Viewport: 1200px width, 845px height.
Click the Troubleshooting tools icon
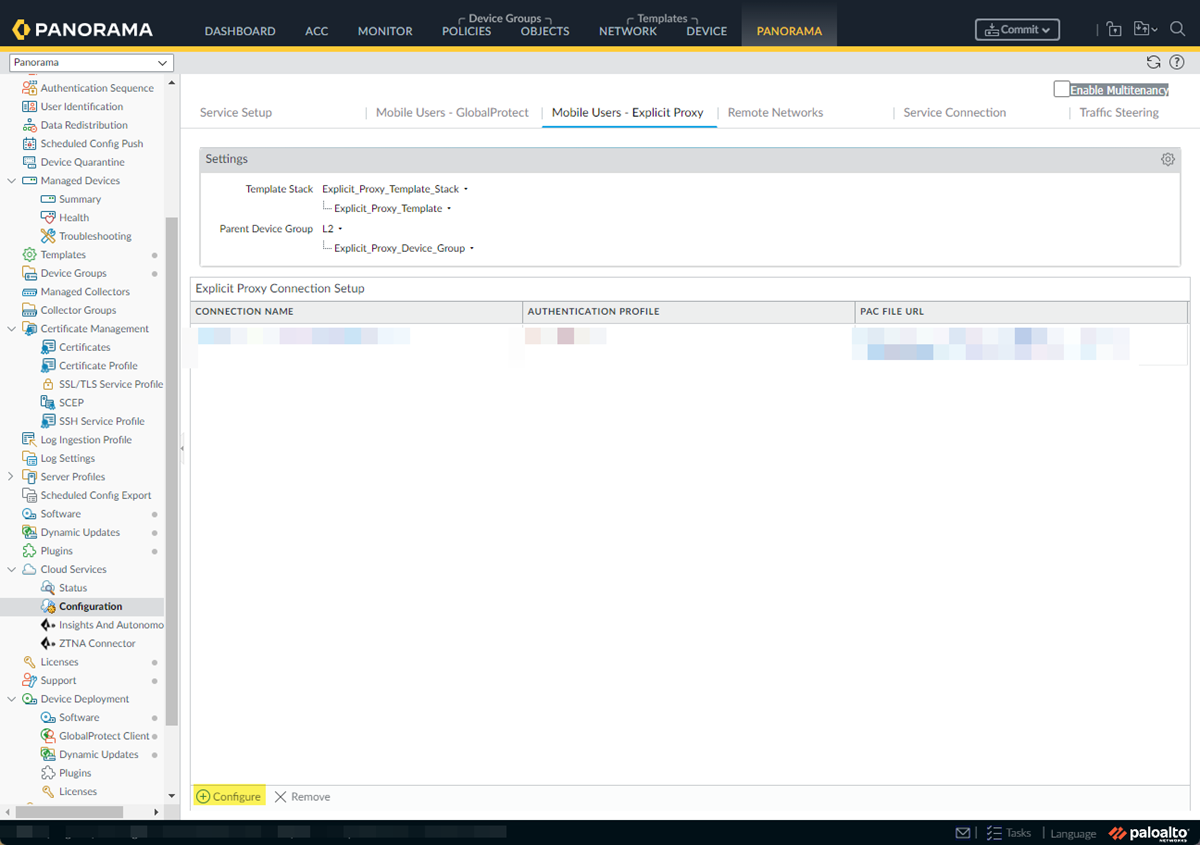coord(48,236)
